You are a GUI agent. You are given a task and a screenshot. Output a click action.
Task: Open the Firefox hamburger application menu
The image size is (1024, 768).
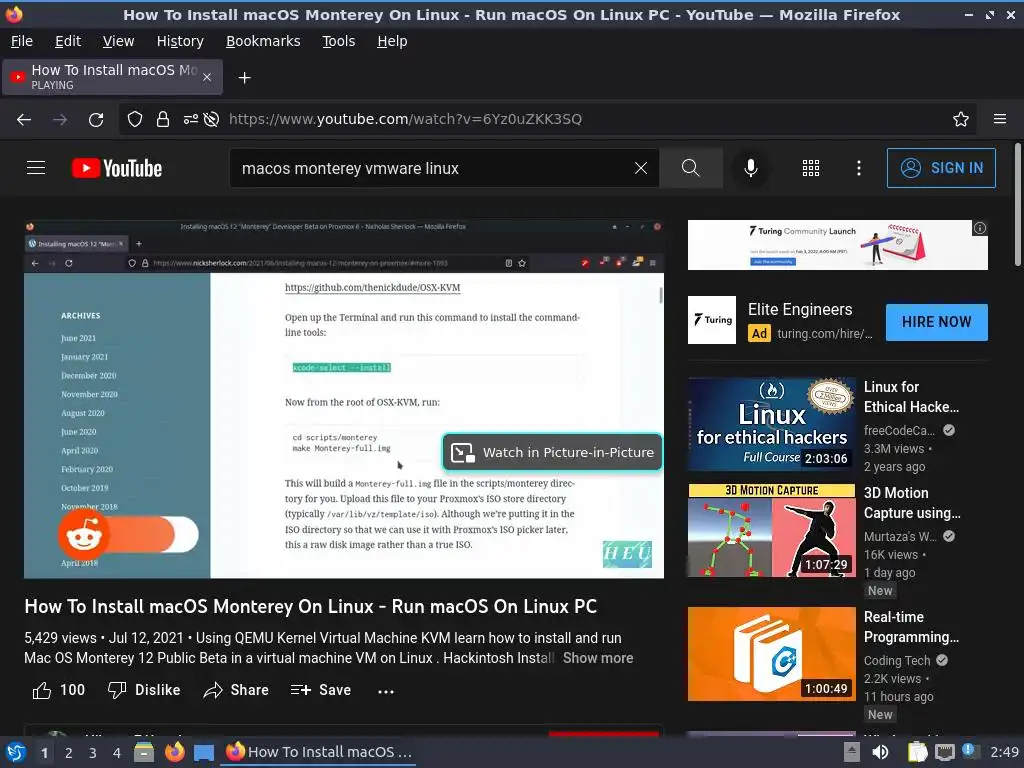999,119
